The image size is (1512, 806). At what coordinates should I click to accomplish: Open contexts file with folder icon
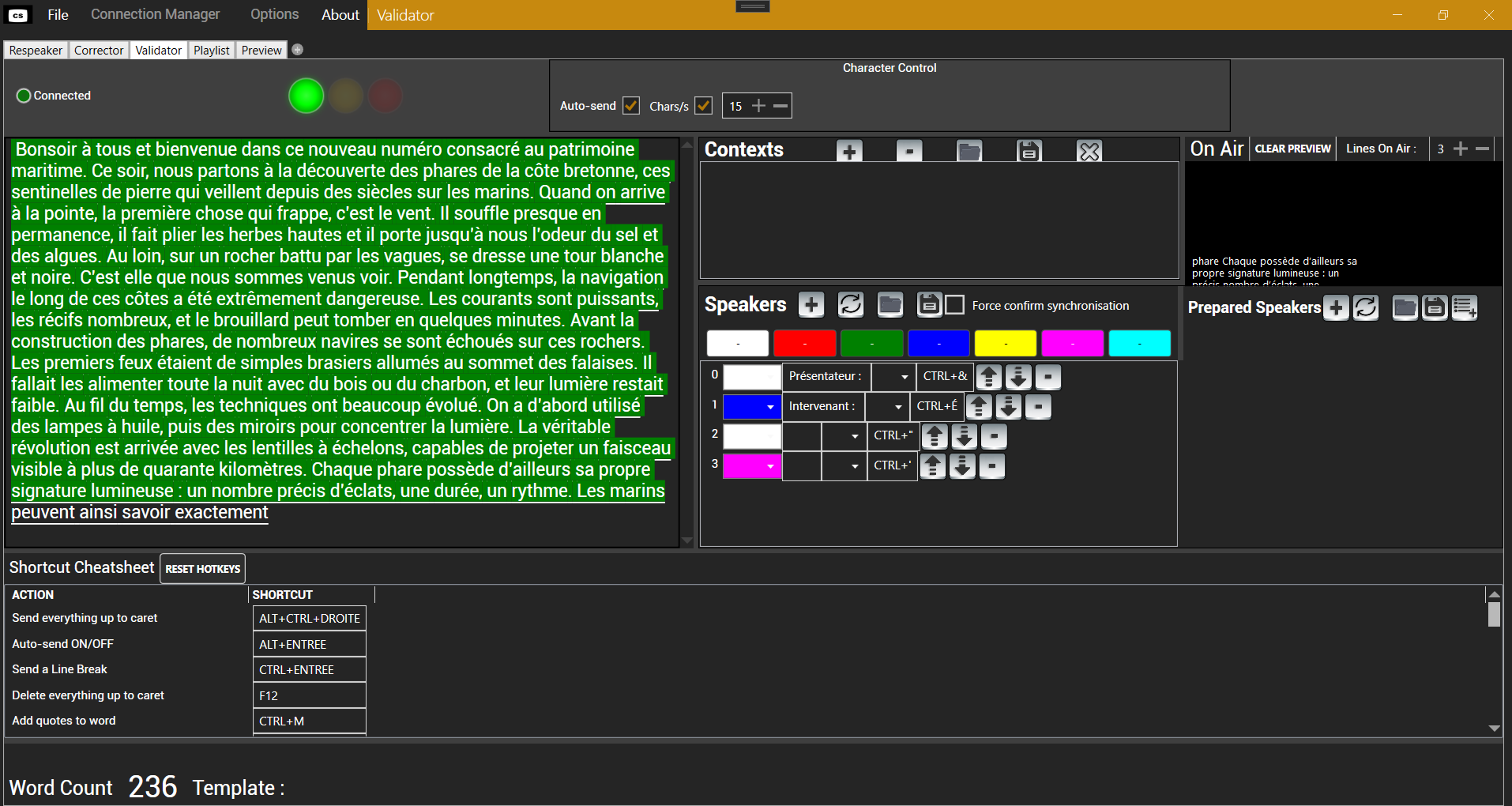[x=969, y=151]
